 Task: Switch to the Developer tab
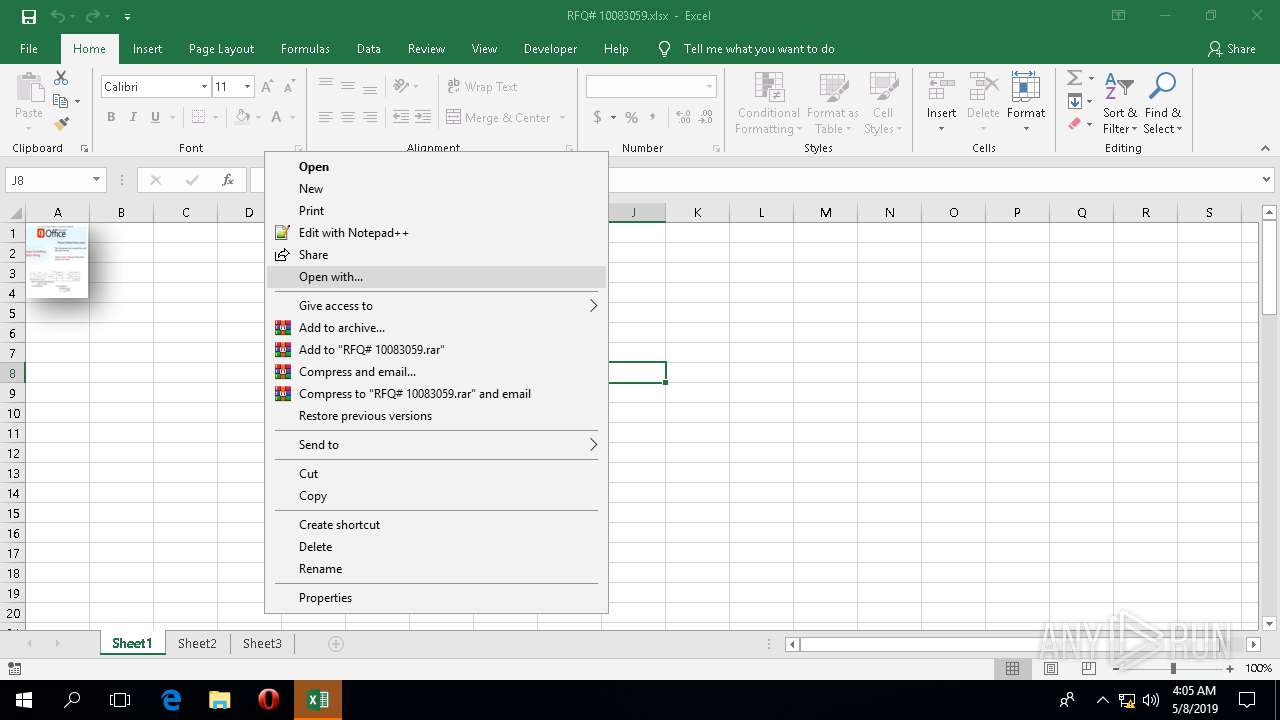550,49
